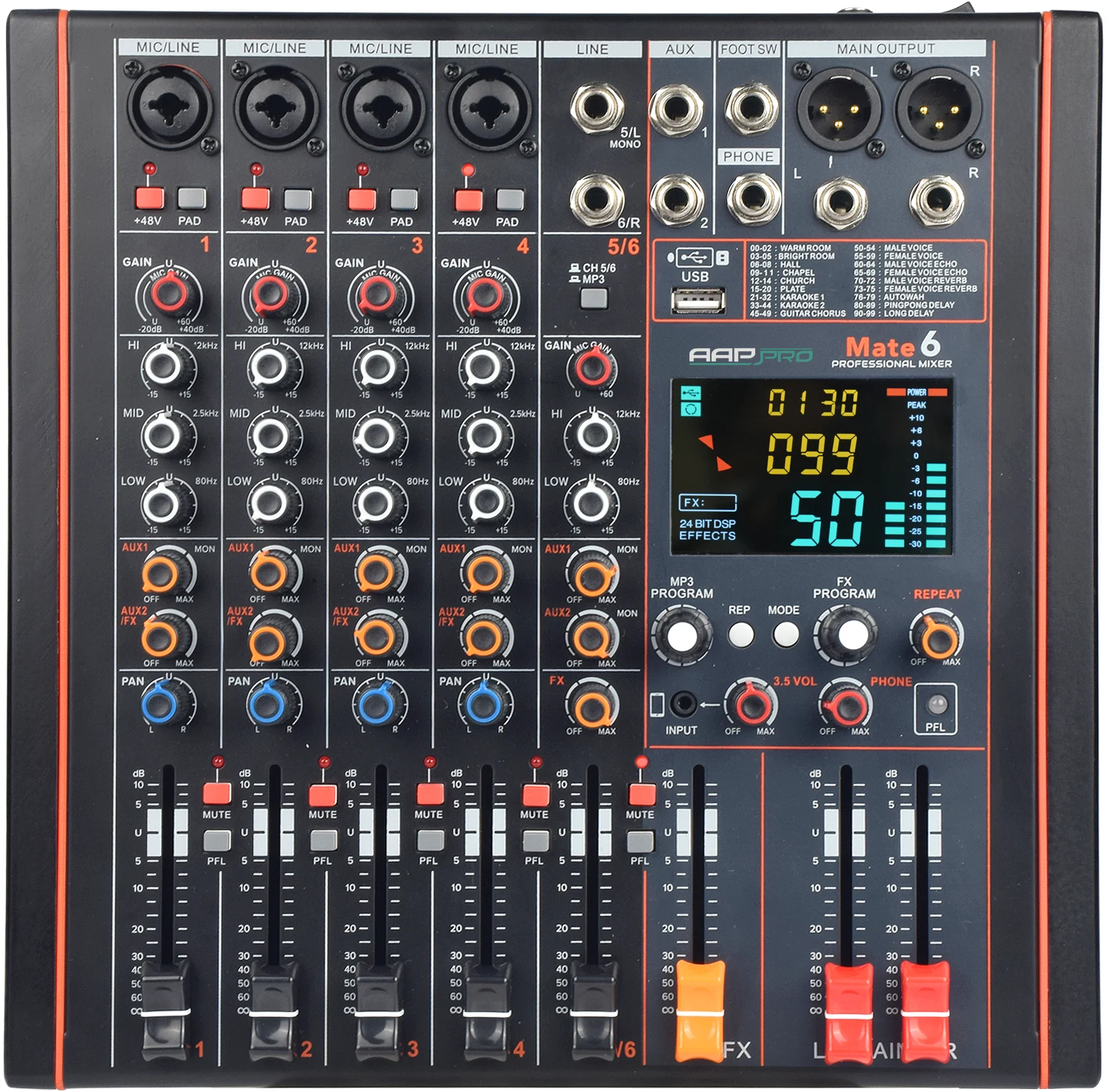Select the AUX 1 output jack

coord(675,111)
